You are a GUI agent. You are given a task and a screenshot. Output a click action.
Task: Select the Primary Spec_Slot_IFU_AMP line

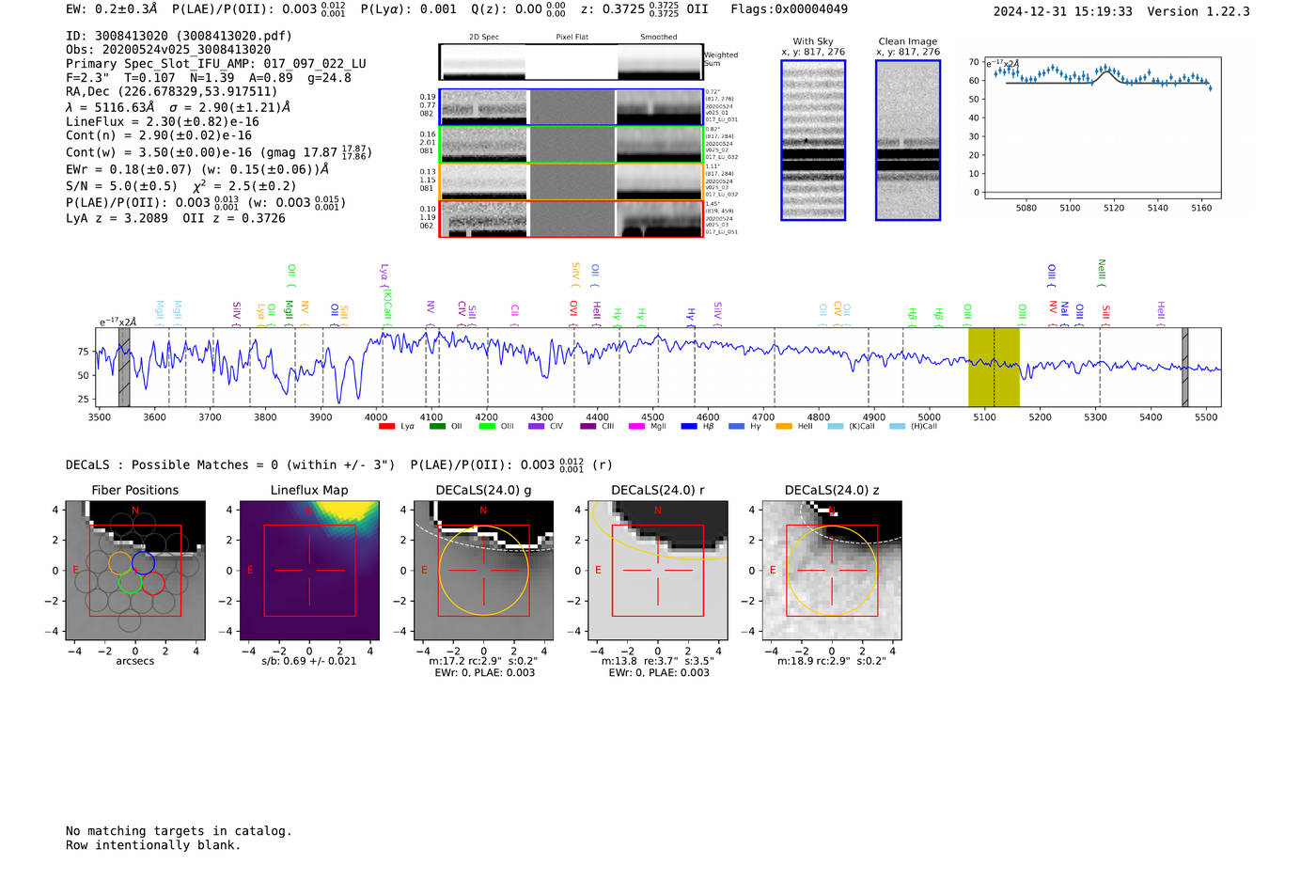click(216, 64)
